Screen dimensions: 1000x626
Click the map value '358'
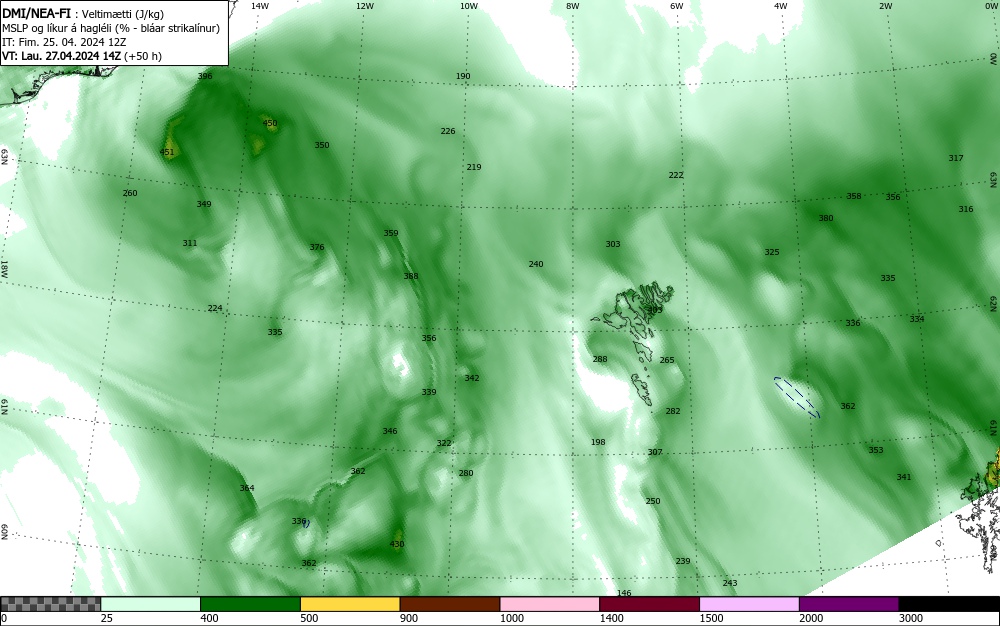(853, 196)
